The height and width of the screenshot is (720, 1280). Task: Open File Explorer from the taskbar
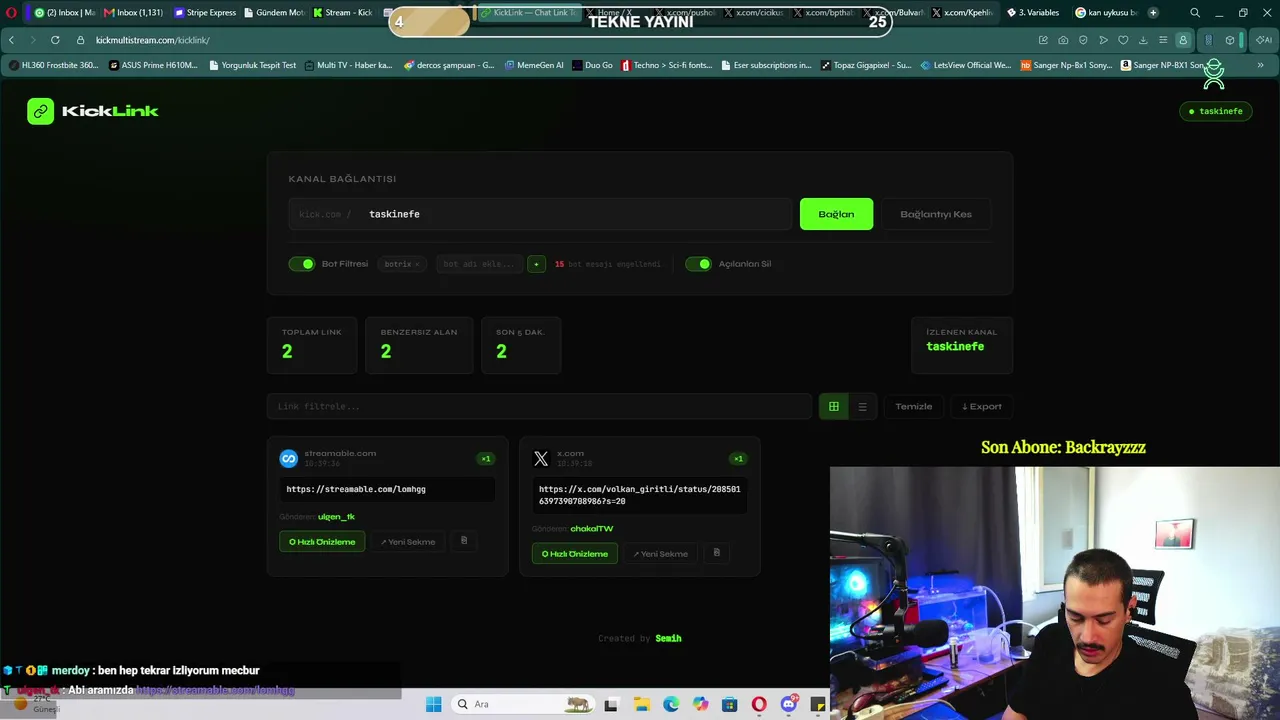641,704
